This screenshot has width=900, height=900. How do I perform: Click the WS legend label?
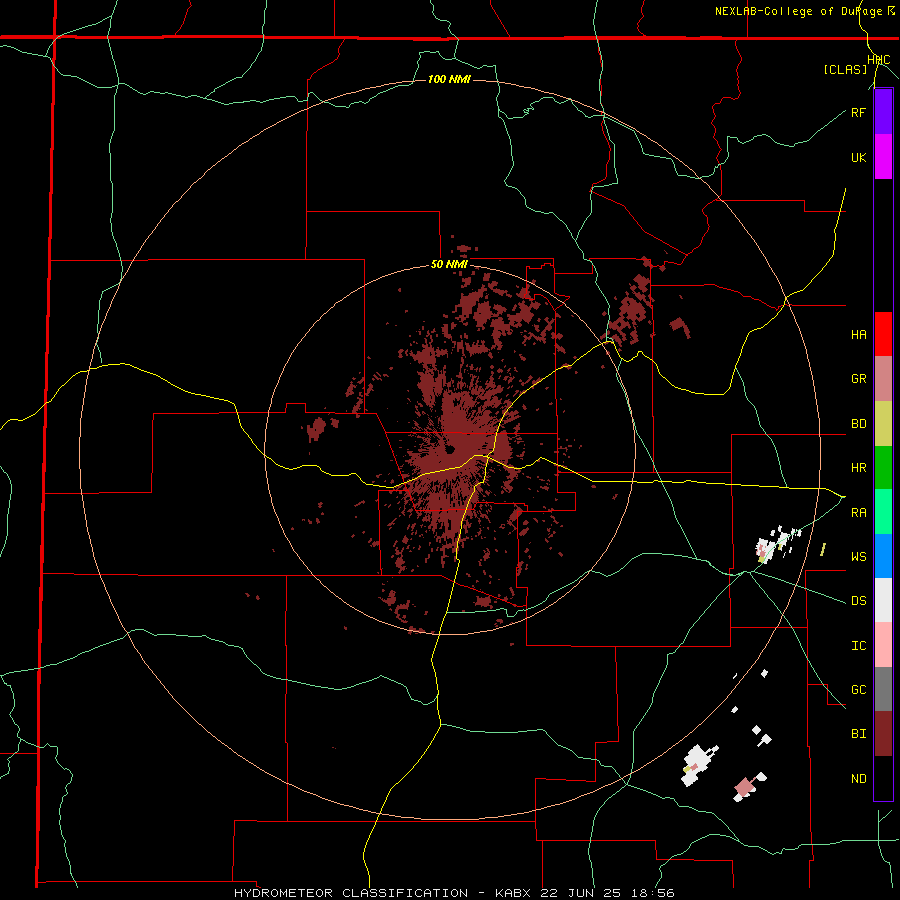pos(858,556)
